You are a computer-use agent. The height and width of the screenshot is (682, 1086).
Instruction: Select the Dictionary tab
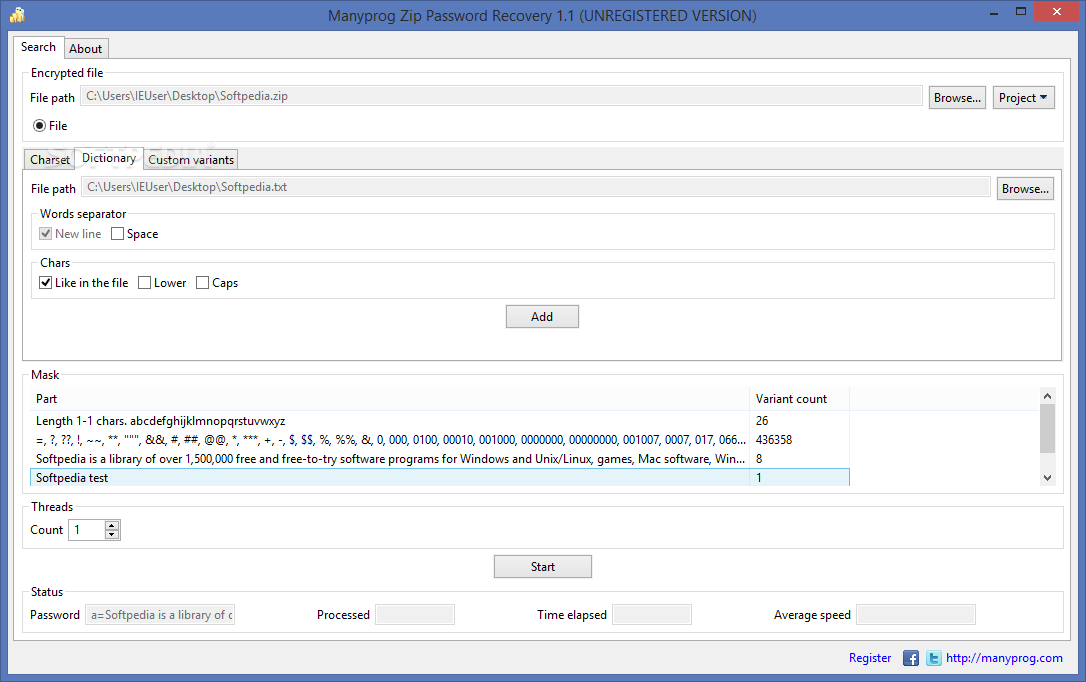tap(109, 158)
